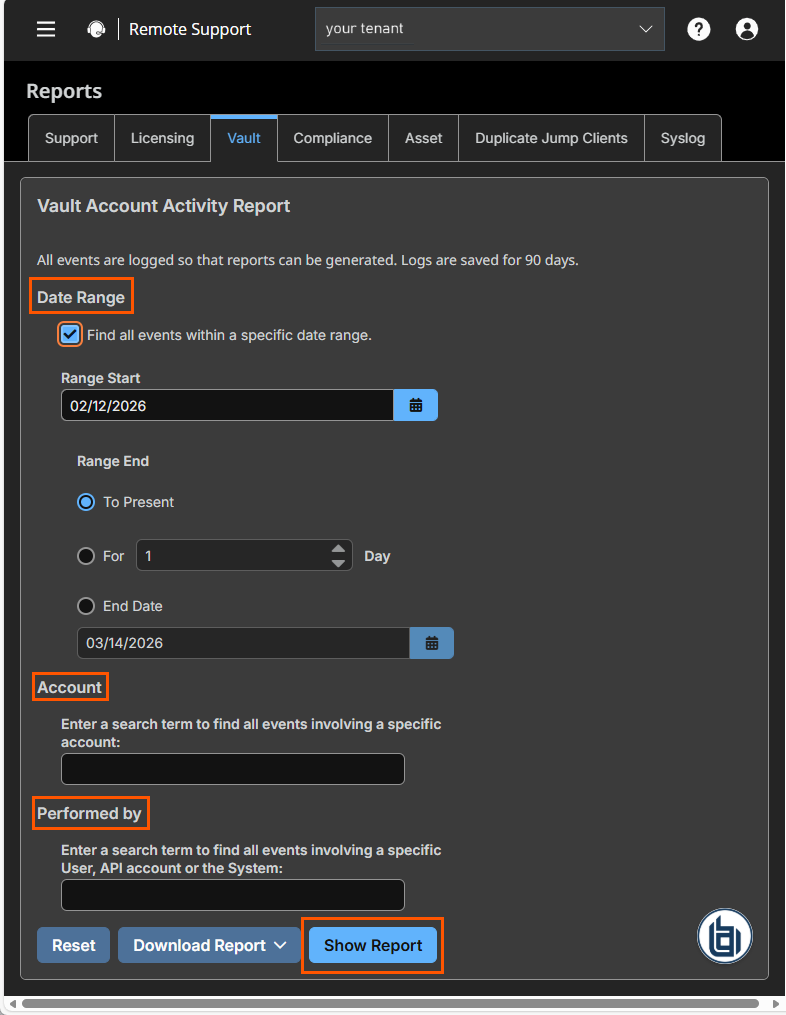Click the Account search term field
Image resolution: width=786 pixels, height=1015 pixels.
[233, 769]
